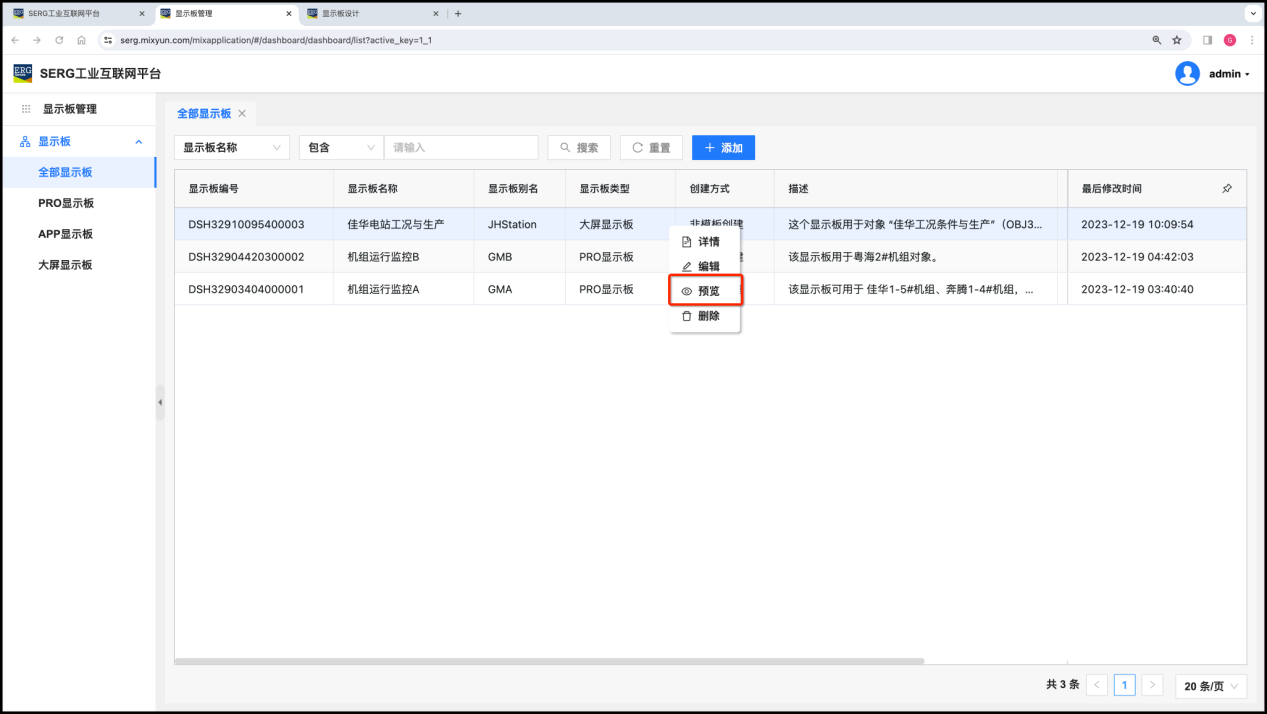This screenshot has height=714, width=1267.
Task: Click the pin icon in last-modified column header
Action: click(1227, 188)
